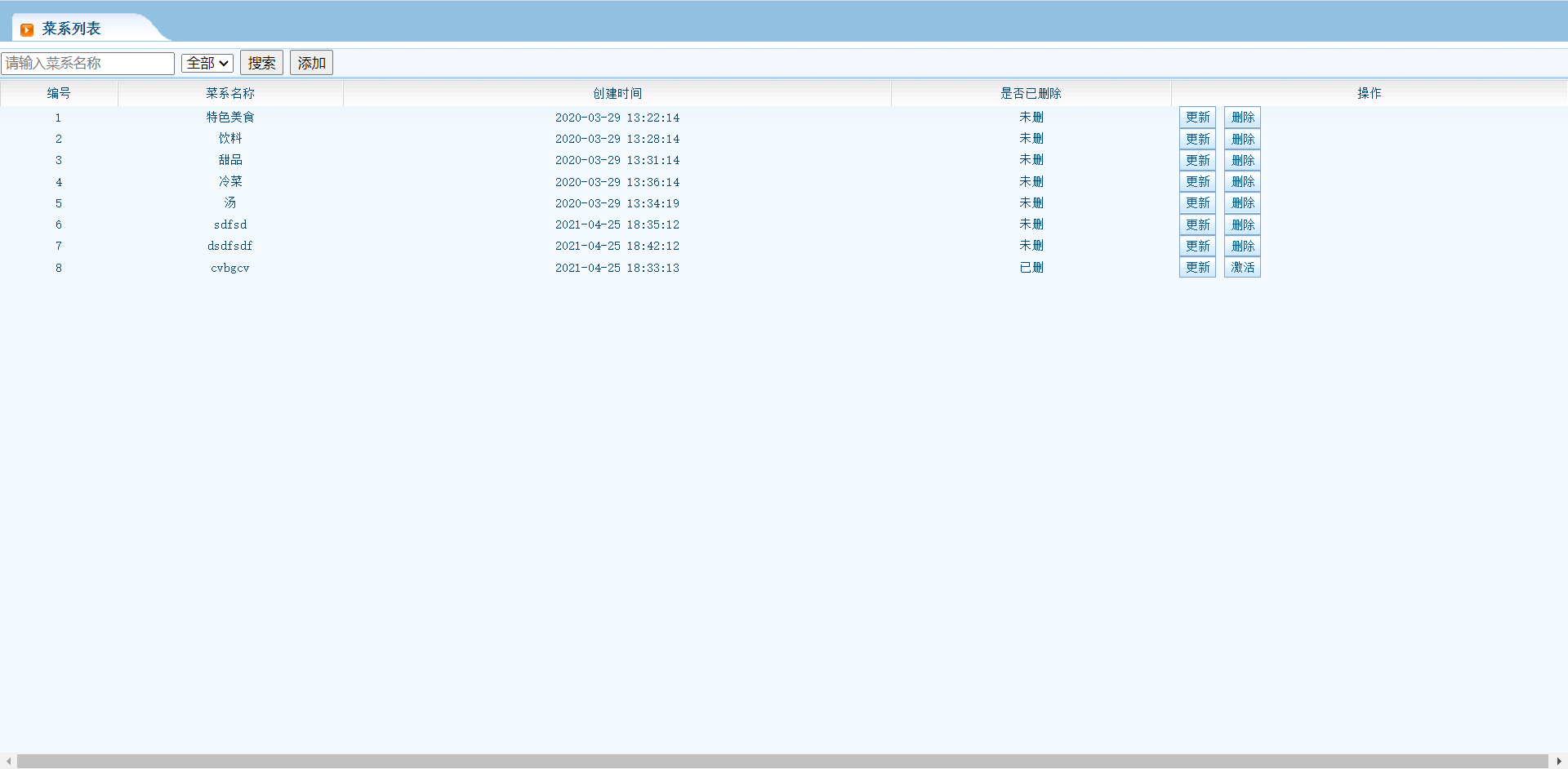Click the scrollbar right arrow
The image size is (1568, 769).
coord(1559,761)
